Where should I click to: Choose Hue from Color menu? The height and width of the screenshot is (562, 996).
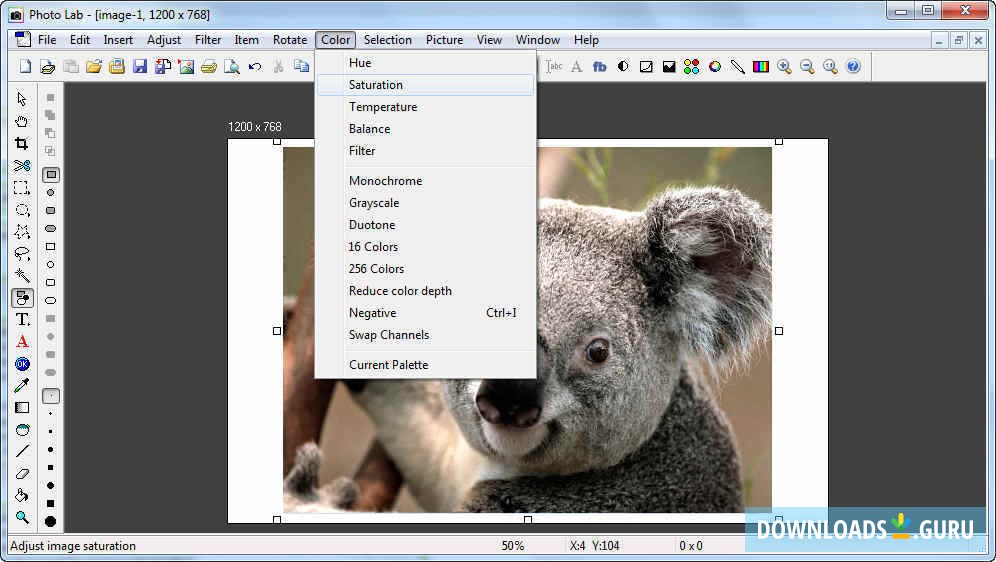click(x=426, y=63)
